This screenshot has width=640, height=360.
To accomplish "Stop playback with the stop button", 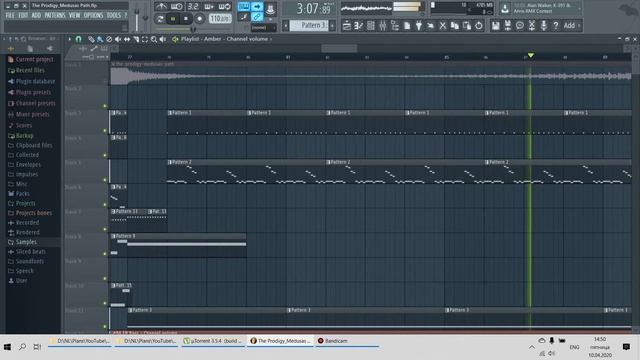I will pos(186,19).
